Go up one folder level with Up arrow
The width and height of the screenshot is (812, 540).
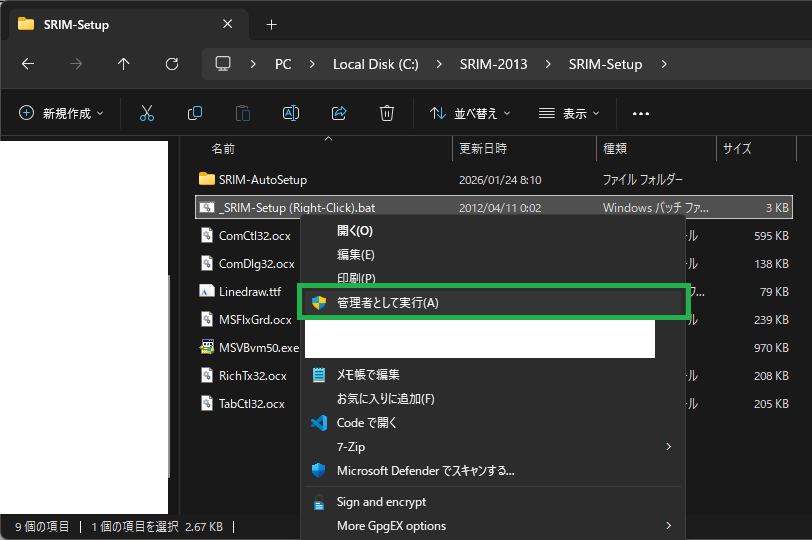click(x=124, y=64)
